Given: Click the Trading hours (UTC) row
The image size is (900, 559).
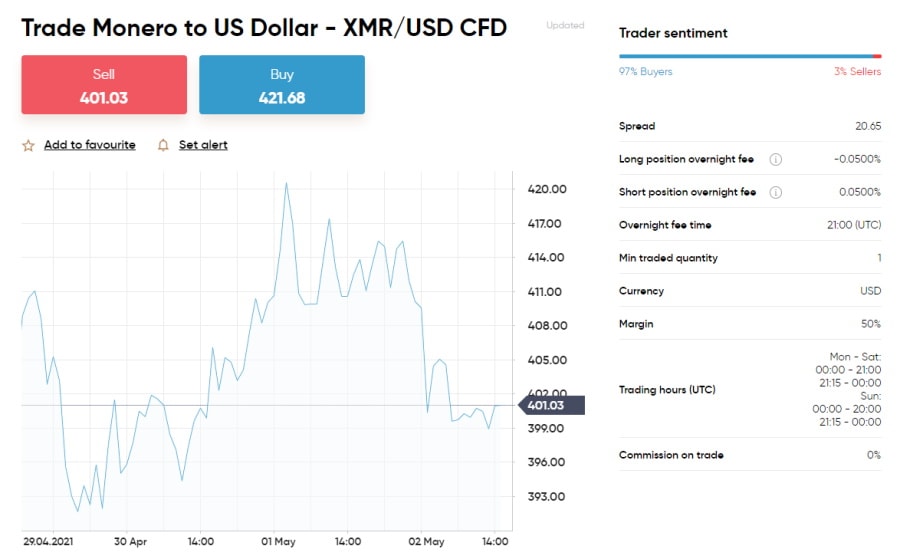Looking at the screenshot, I should [750, 389].
